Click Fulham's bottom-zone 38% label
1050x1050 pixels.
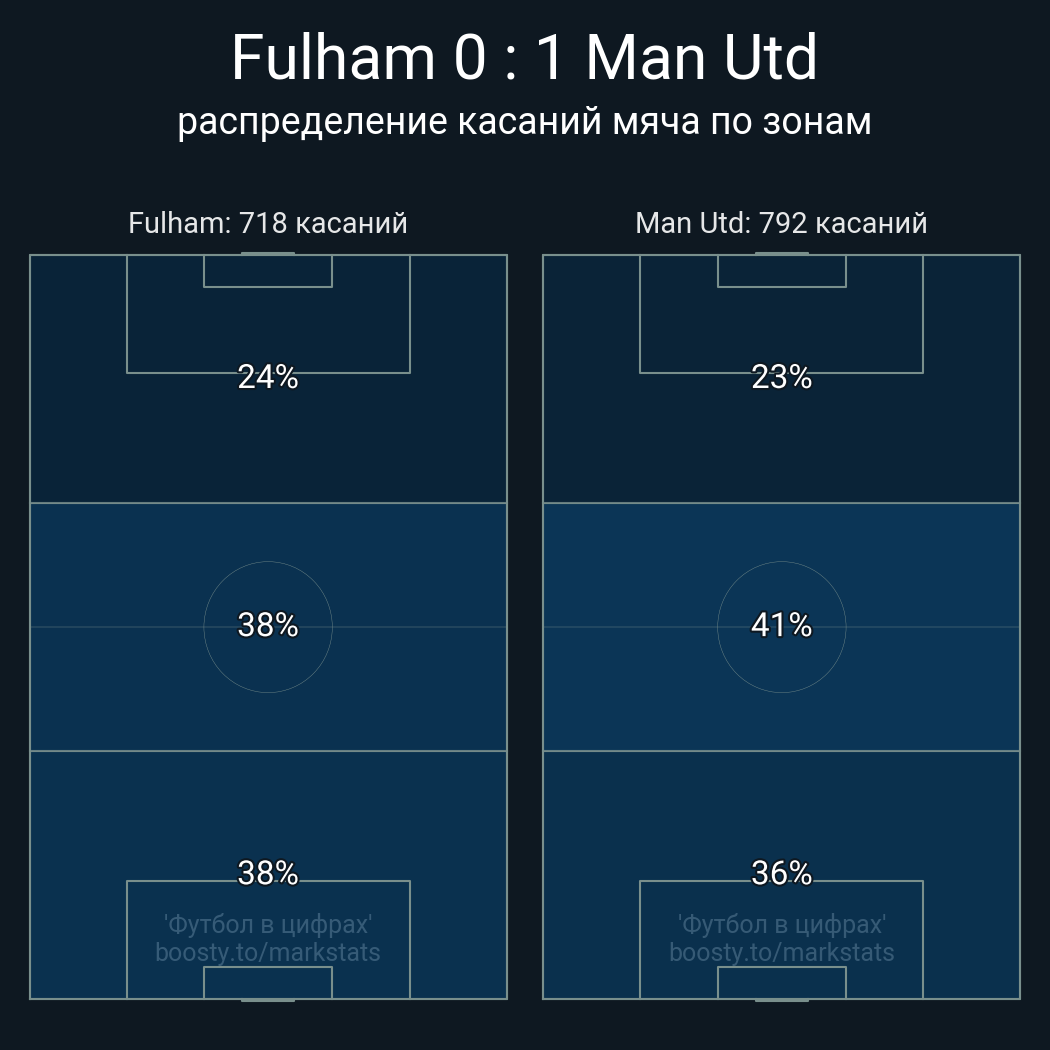click(268, 873)
